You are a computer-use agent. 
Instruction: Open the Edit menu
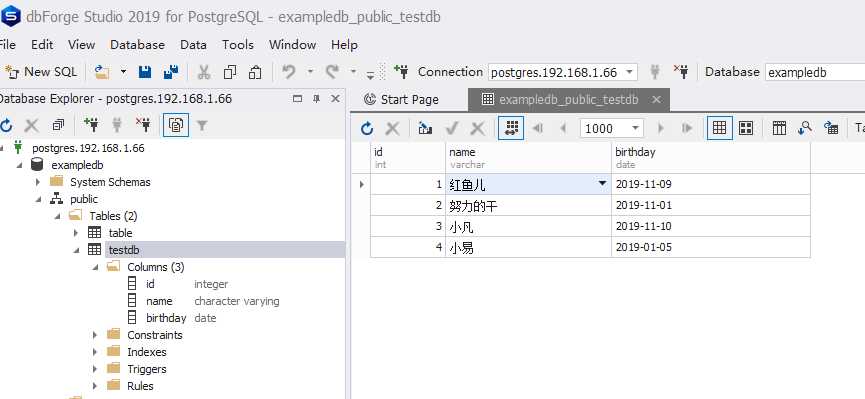pos(42,45)
